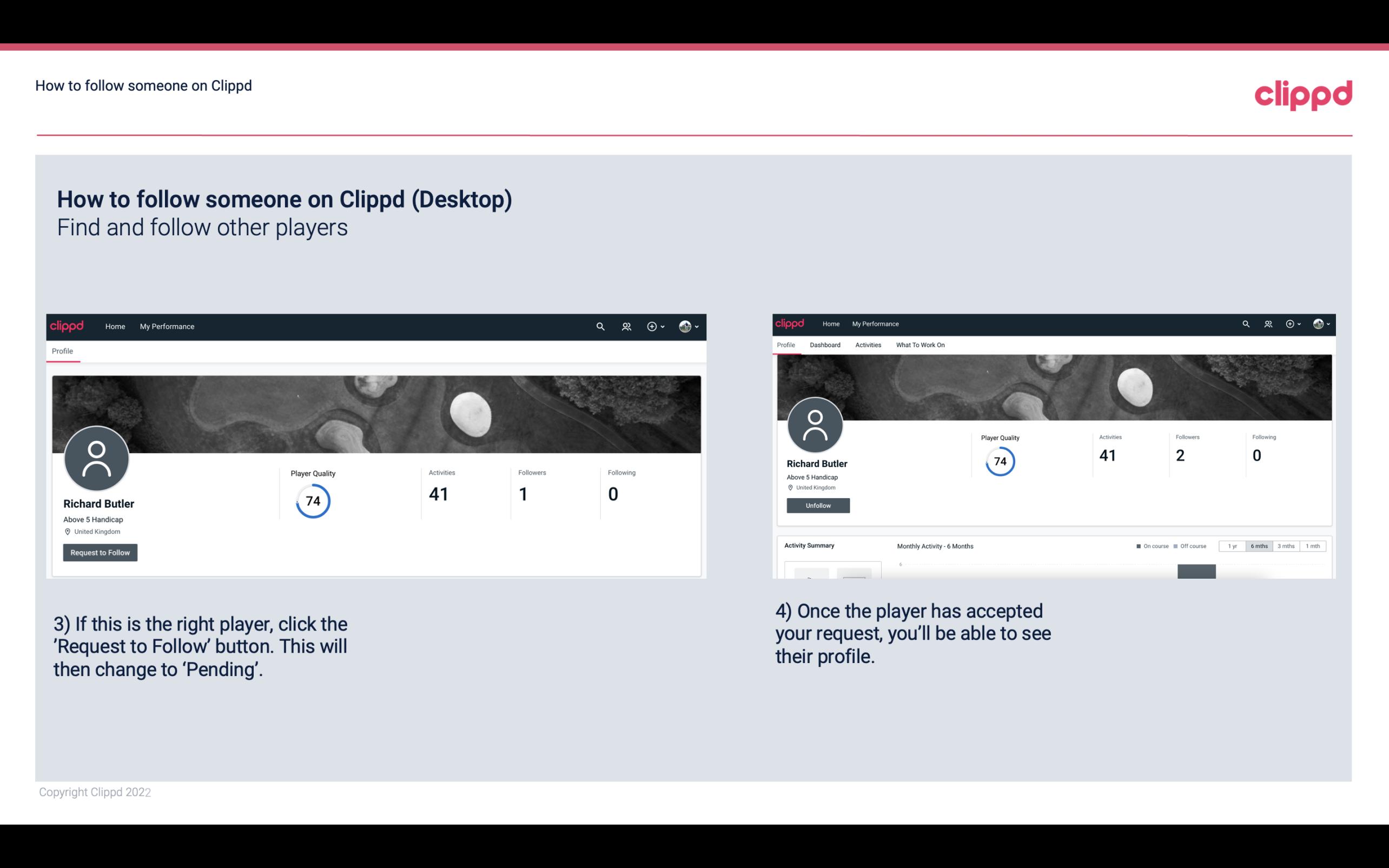Click the 'Unfollow' button on Richard's profile
Image resolution: width=1389 pixels, height=868 pixels.
(x=817, y=505)
